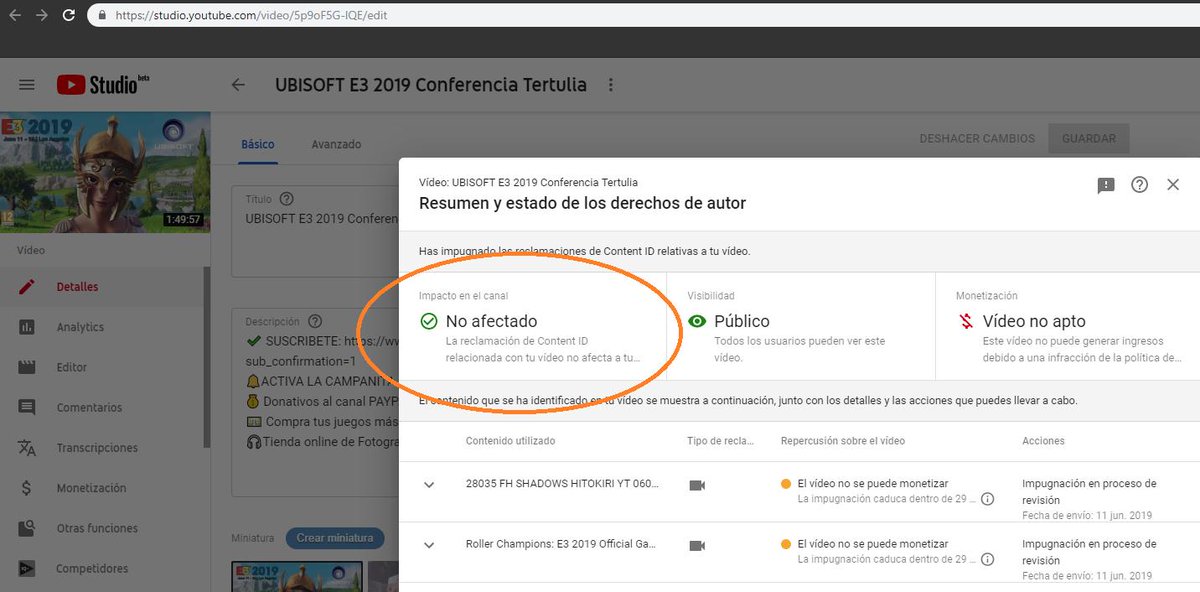Click the info icon on 28035 FH SHADOWS row
The width and height of the screenshot is (1200, 592).
(987, 499)
